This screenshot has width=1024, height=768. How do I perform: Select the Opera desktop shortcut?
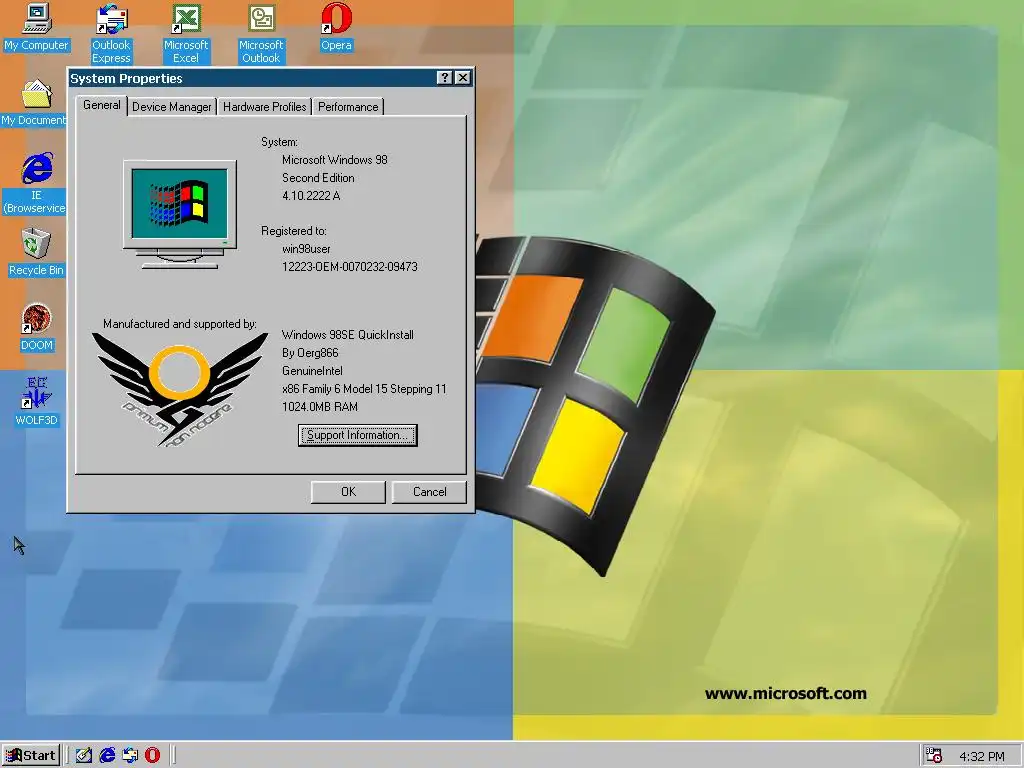[336, 26]
